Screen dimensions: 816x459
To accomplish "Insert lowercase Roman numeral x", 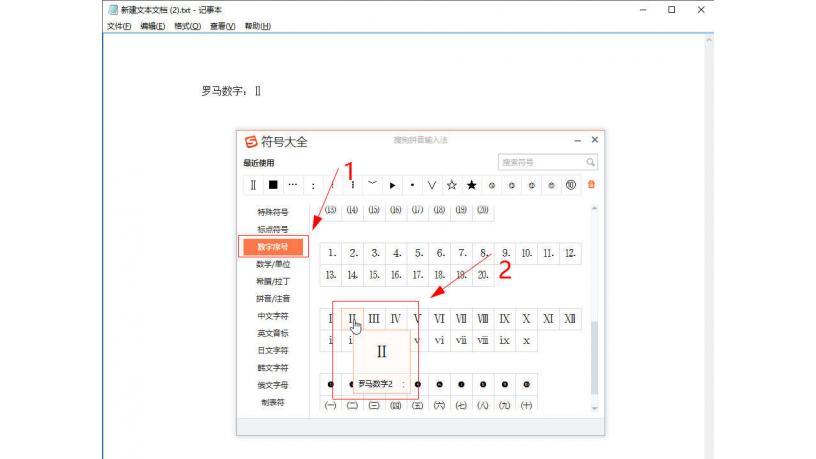I will tap(527, 340).
